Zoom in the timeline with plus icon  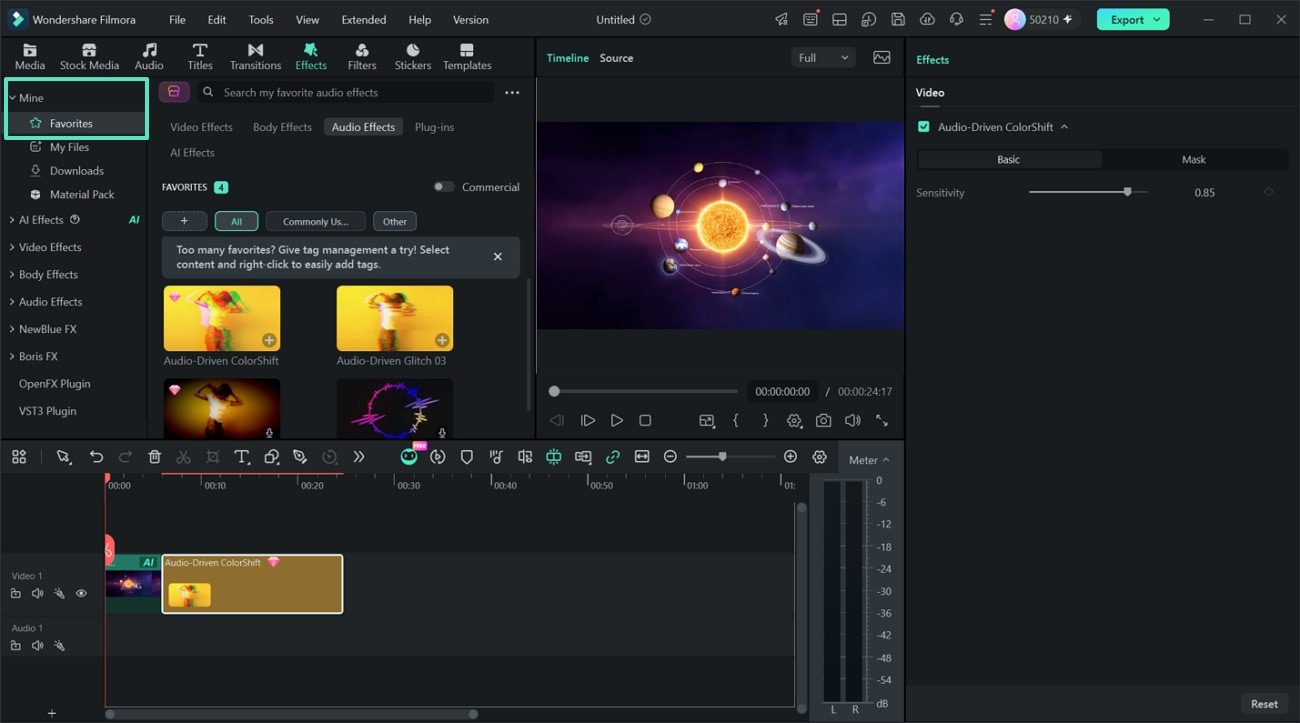point(790,456)
